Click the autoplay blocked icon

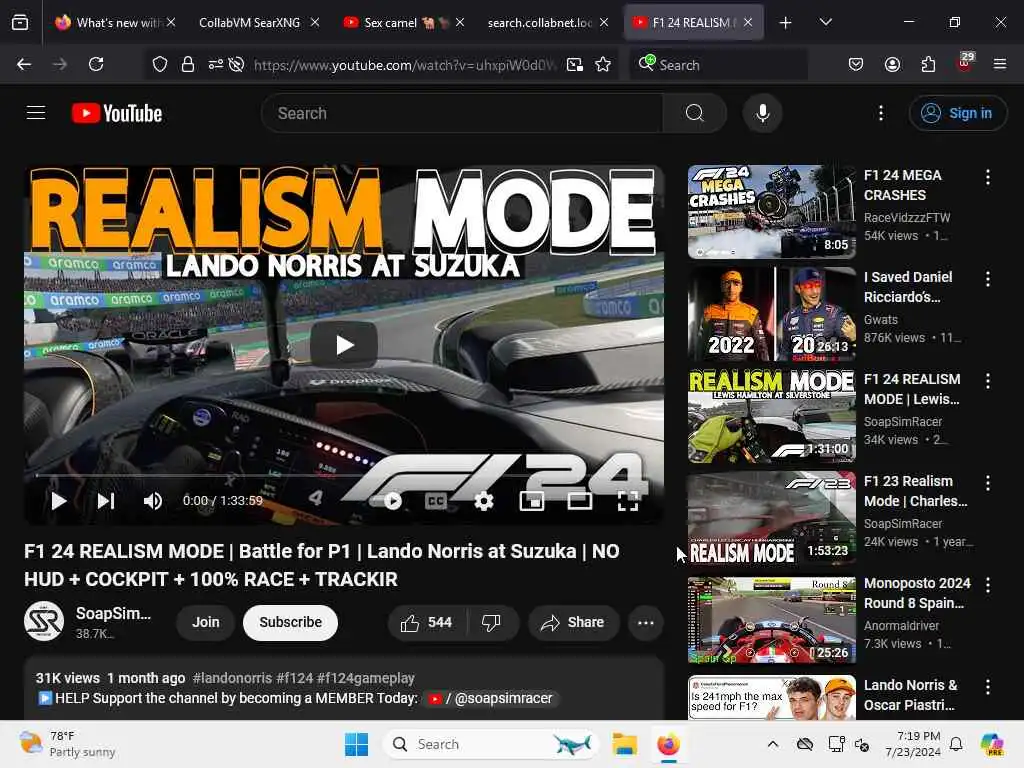click(237, 64)
